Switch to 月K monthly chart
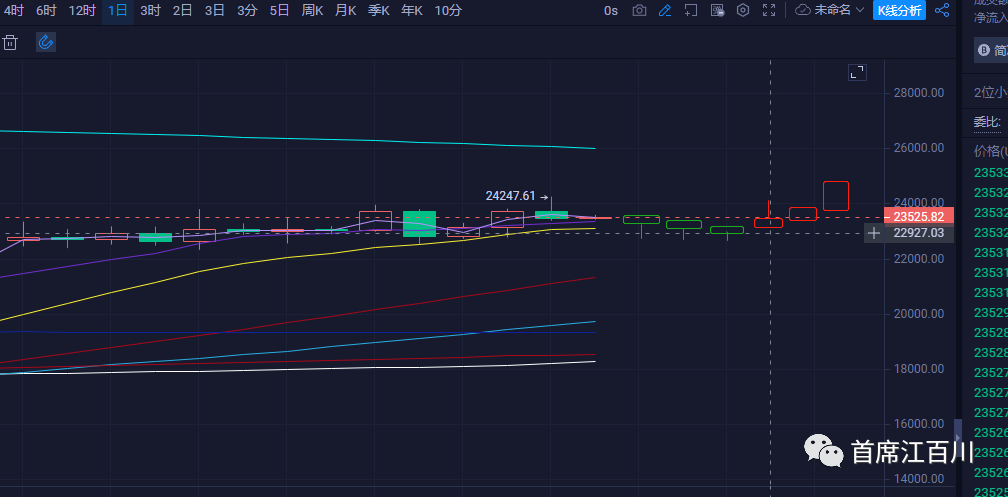 pos(346,10)
